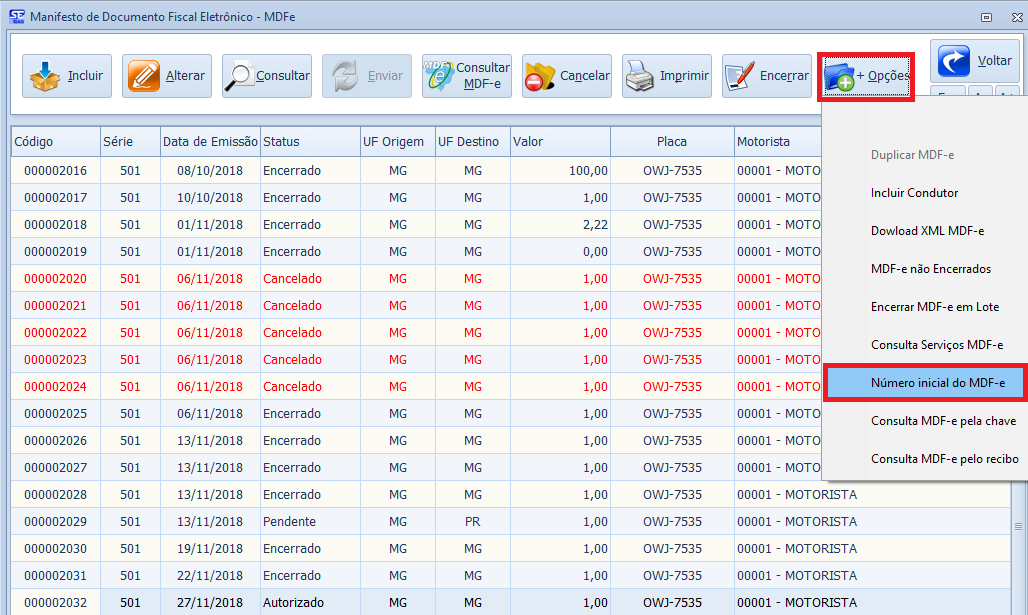Image resolution: width=1028 pixels, height=615 pixels.
Task: Select Consulta MDF-e pela chave
Action: [943, 421]
